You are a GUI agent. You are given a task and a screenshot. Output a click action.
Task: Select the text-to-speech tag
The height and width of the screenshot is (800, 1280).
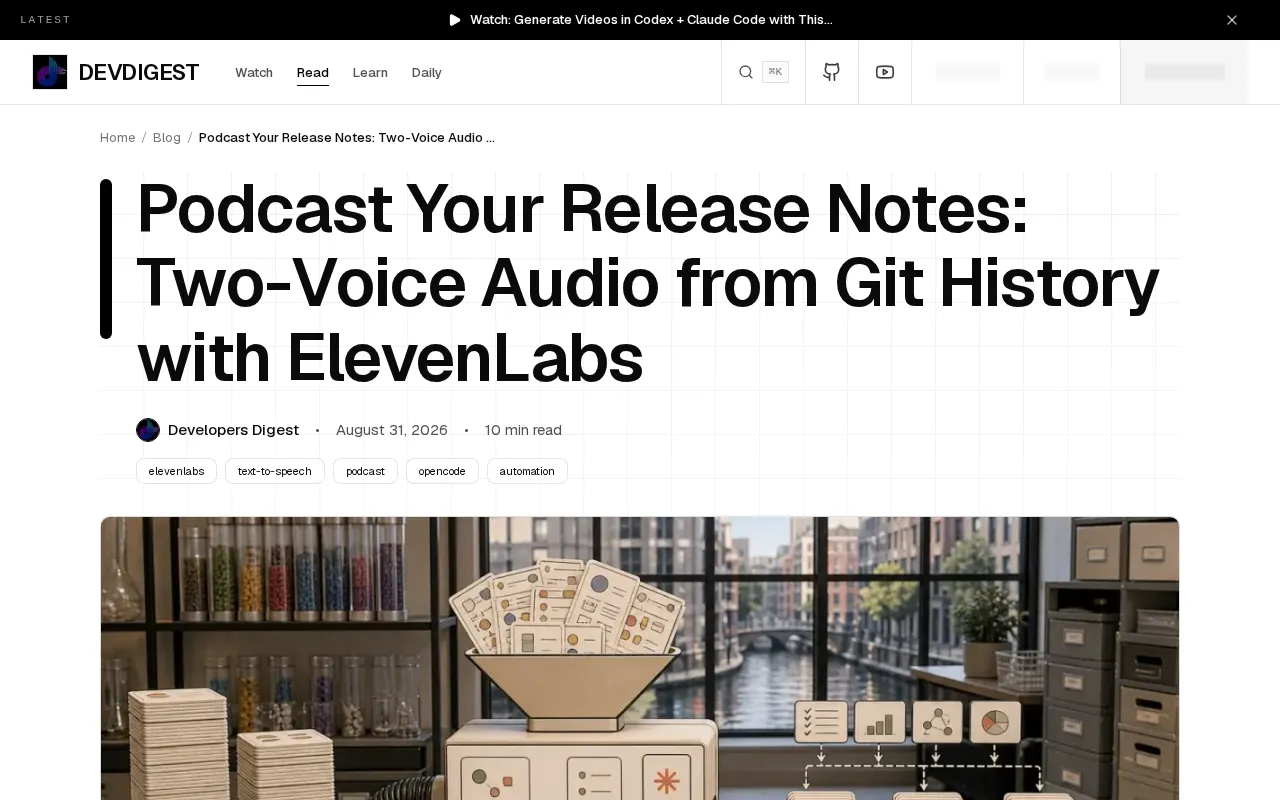click(275, 471)
